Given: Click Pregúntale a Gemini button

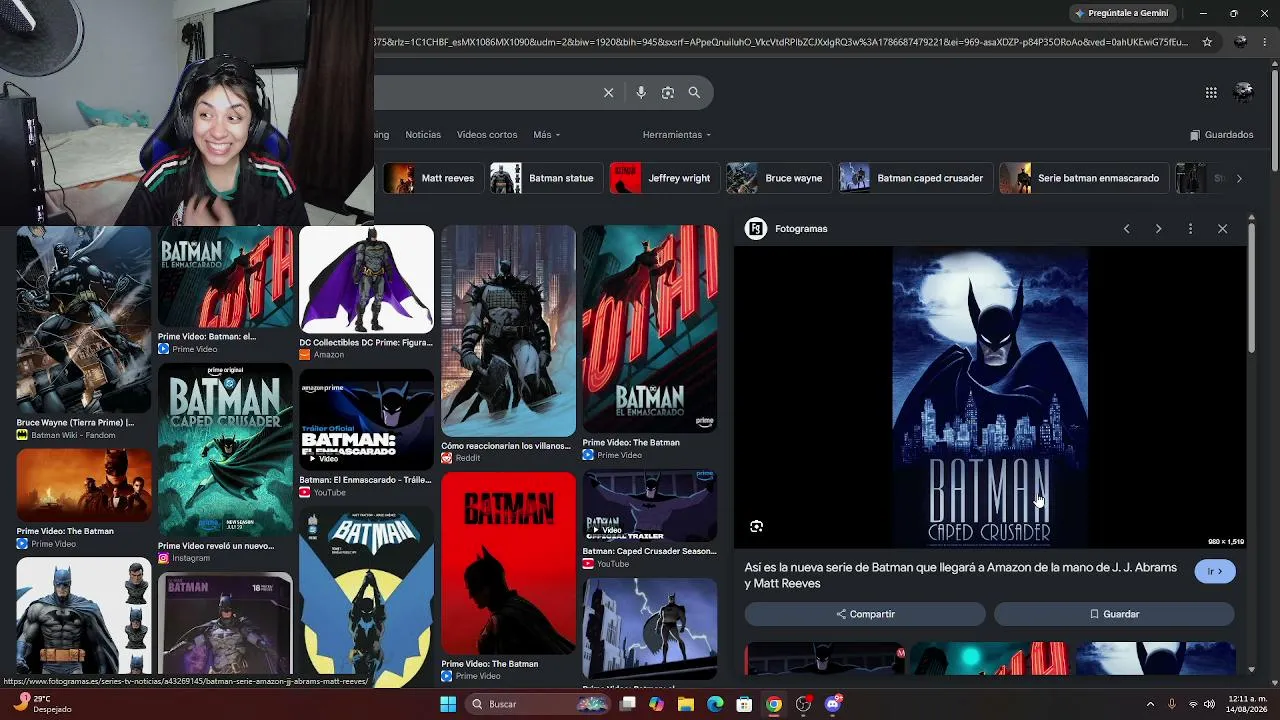Looking at the screenshot, I should click(x=1121, y=13).
